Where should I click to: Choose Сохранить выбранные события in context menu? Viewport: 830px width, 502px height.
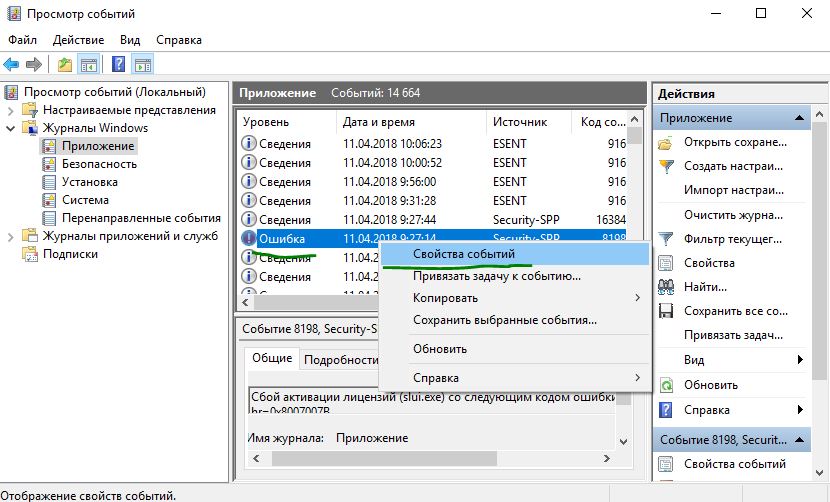point(515,320)
